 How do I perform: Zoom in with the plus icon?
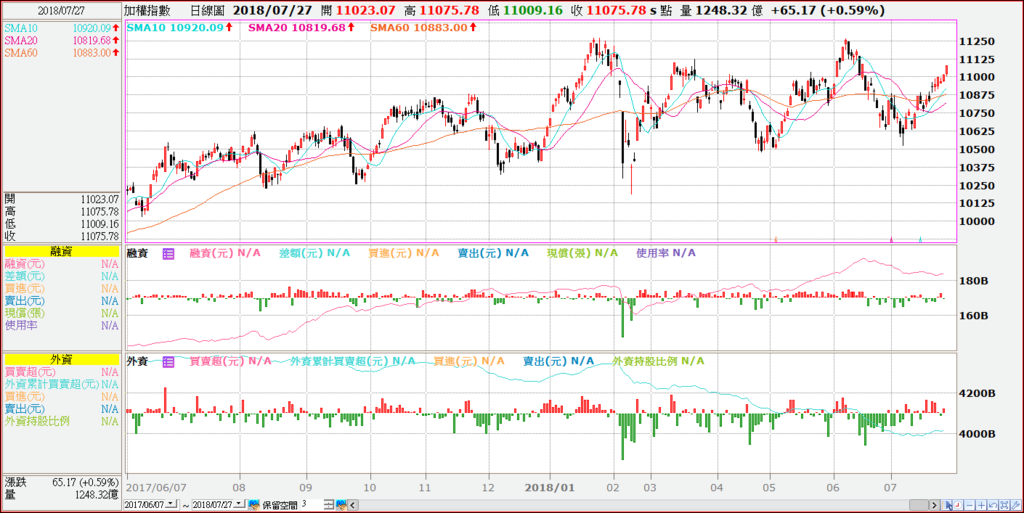coord(981,505)
